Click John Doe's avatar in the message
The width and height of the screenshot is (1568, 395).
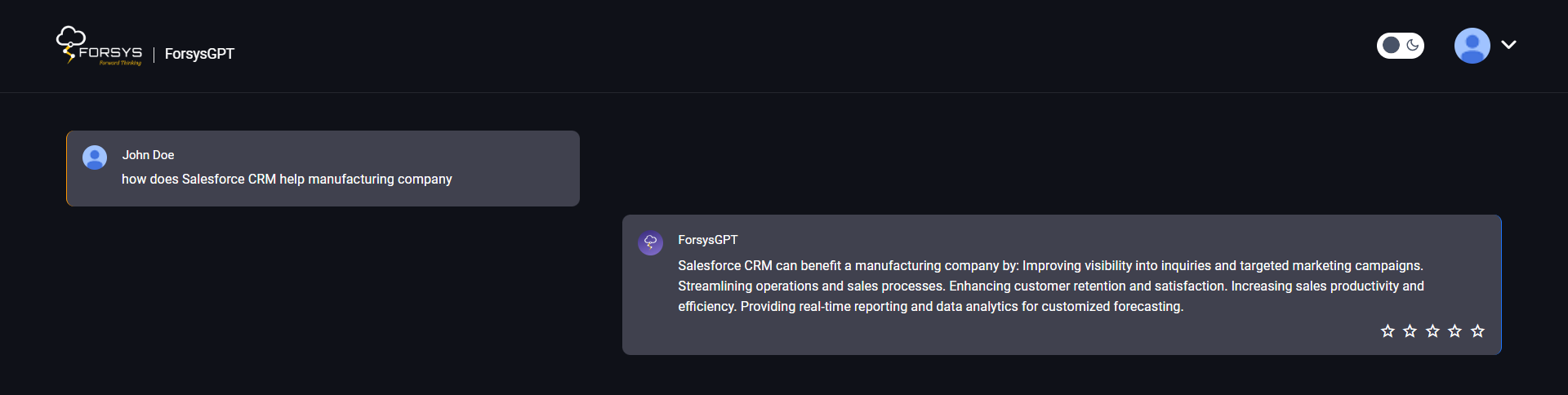point(95,158)
